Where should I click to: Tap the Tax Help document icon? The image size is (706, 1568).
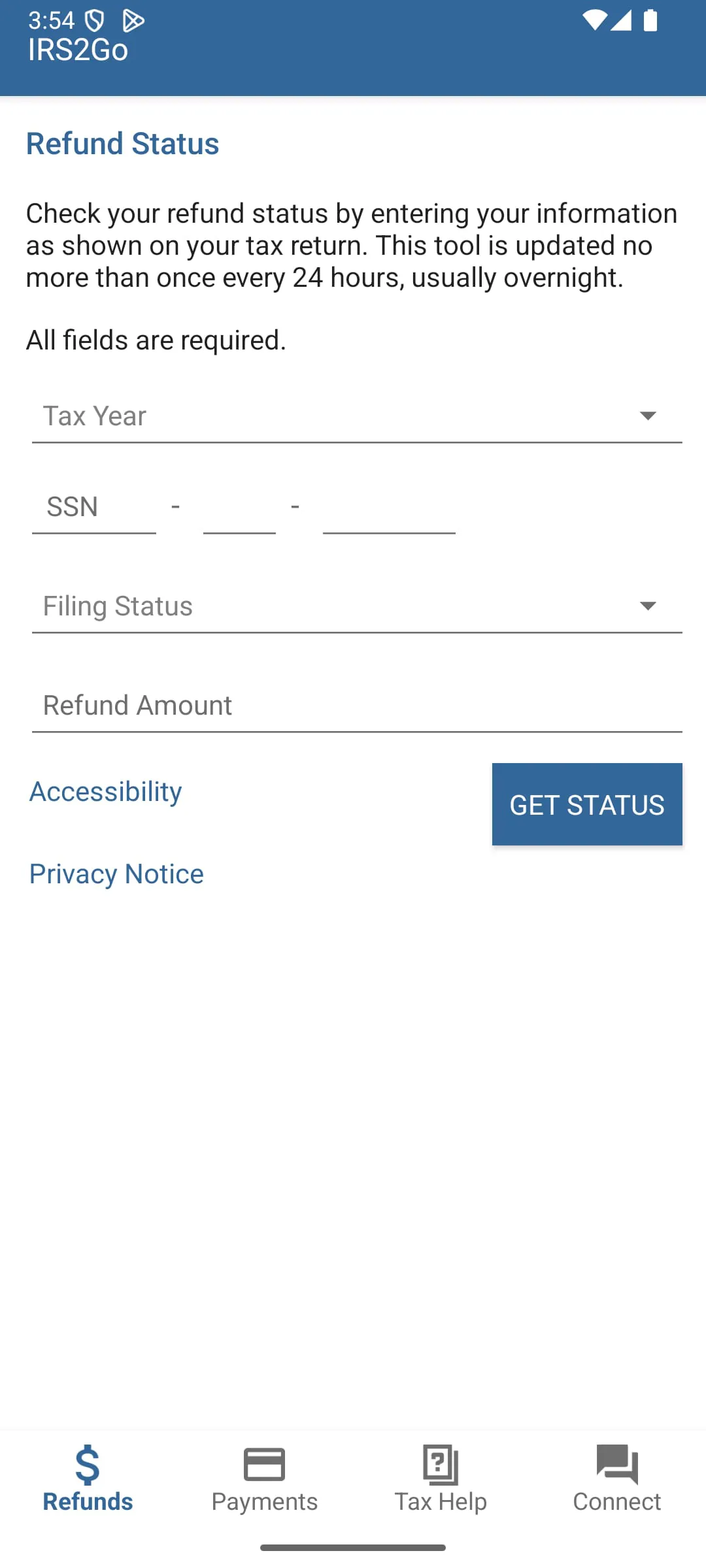[x=441, y=1464]
